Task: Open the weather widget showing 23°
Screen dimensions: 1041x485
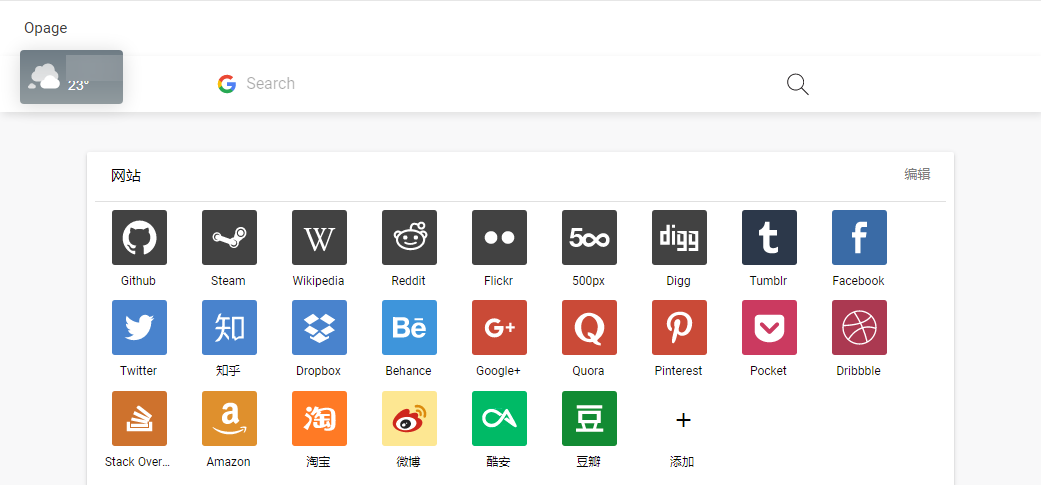Action: 71,77
